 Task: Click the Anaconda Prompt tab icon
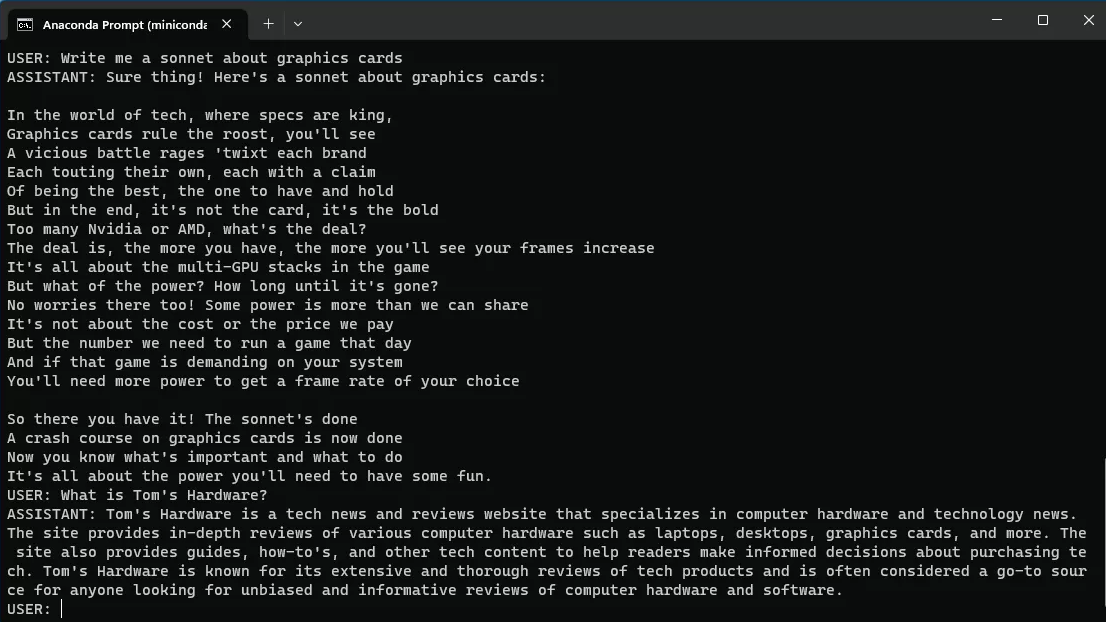25,24
